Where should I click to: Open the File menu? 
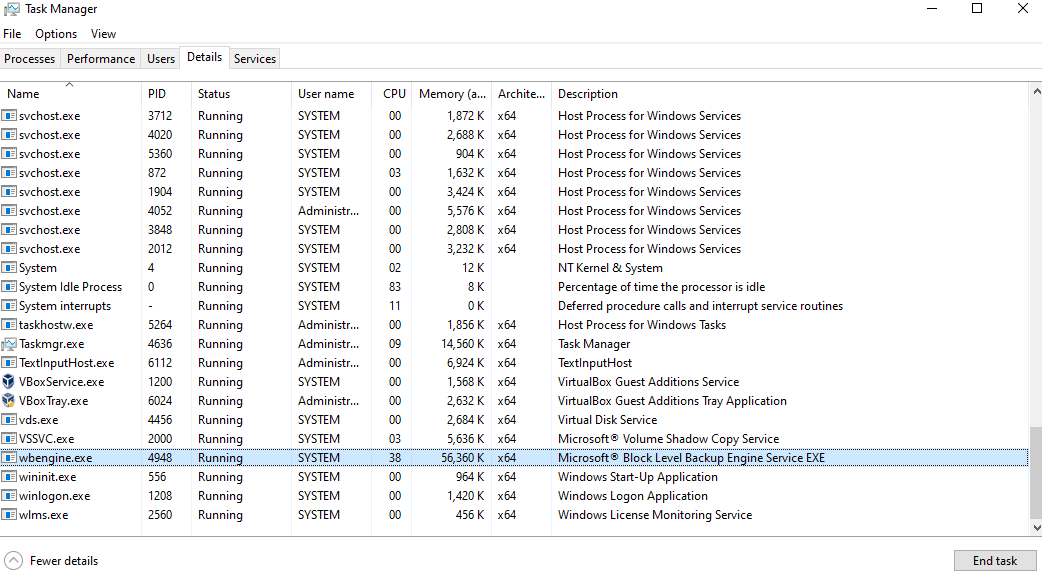(x=12, y=34)
